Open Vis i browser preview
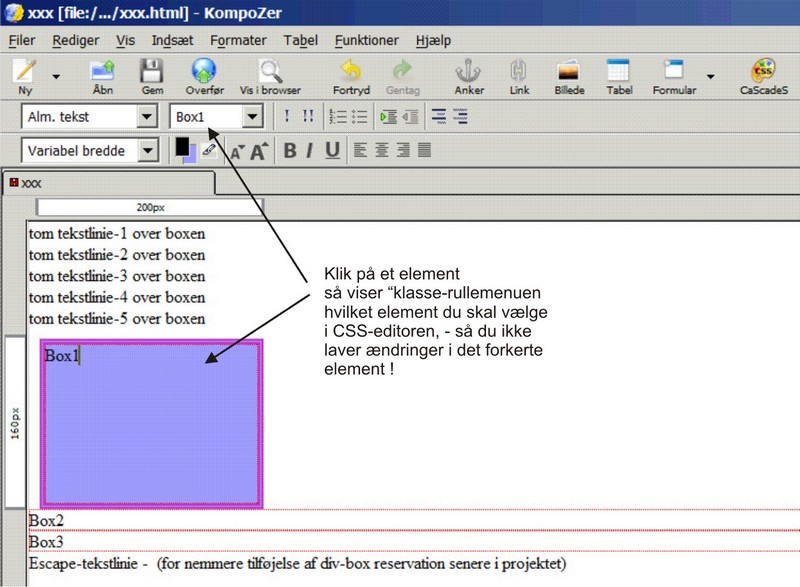This screenshot has width=800, height=587. click(268, 73)
